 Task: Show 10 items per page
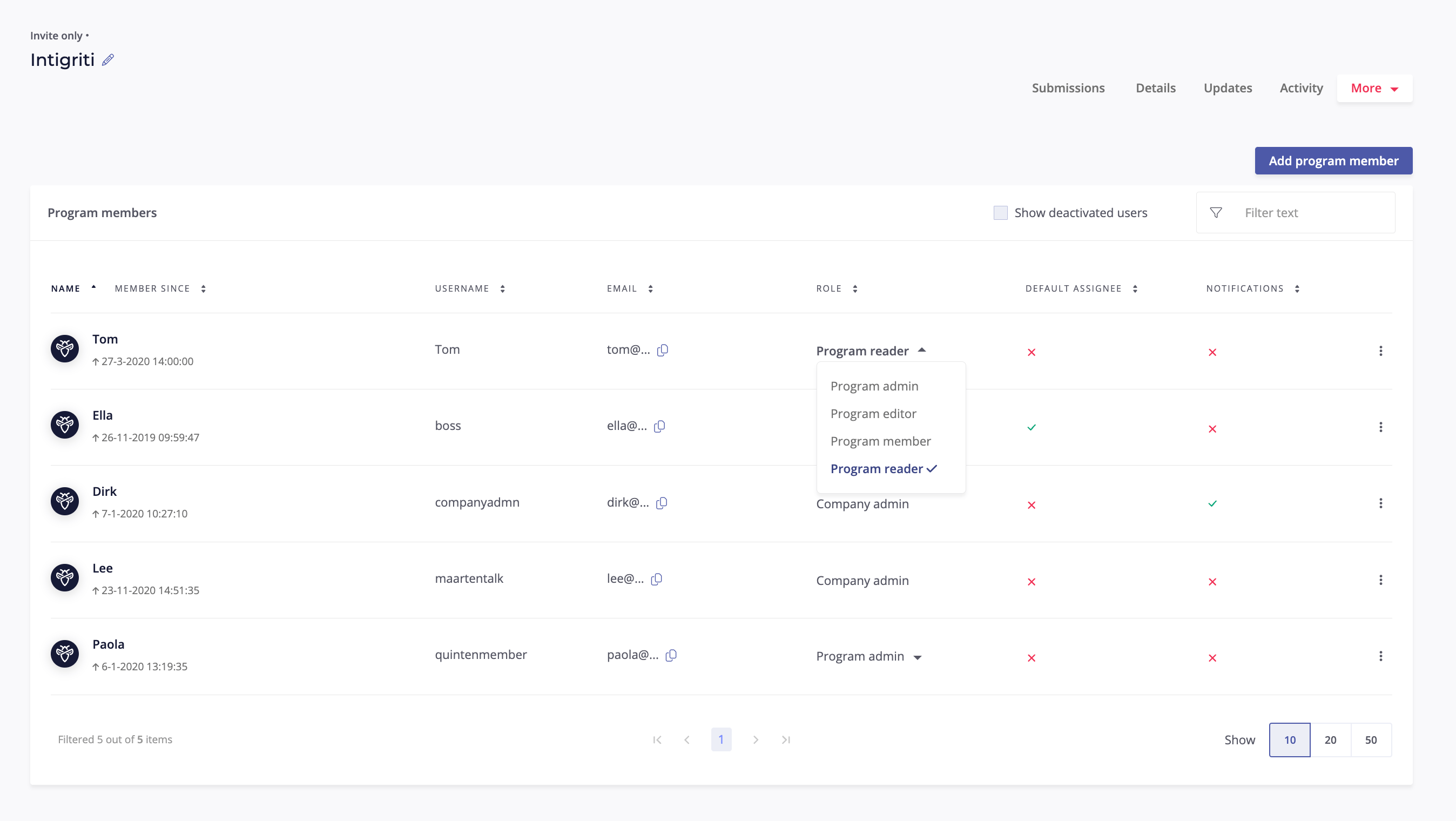click(x=1289, y=740)
